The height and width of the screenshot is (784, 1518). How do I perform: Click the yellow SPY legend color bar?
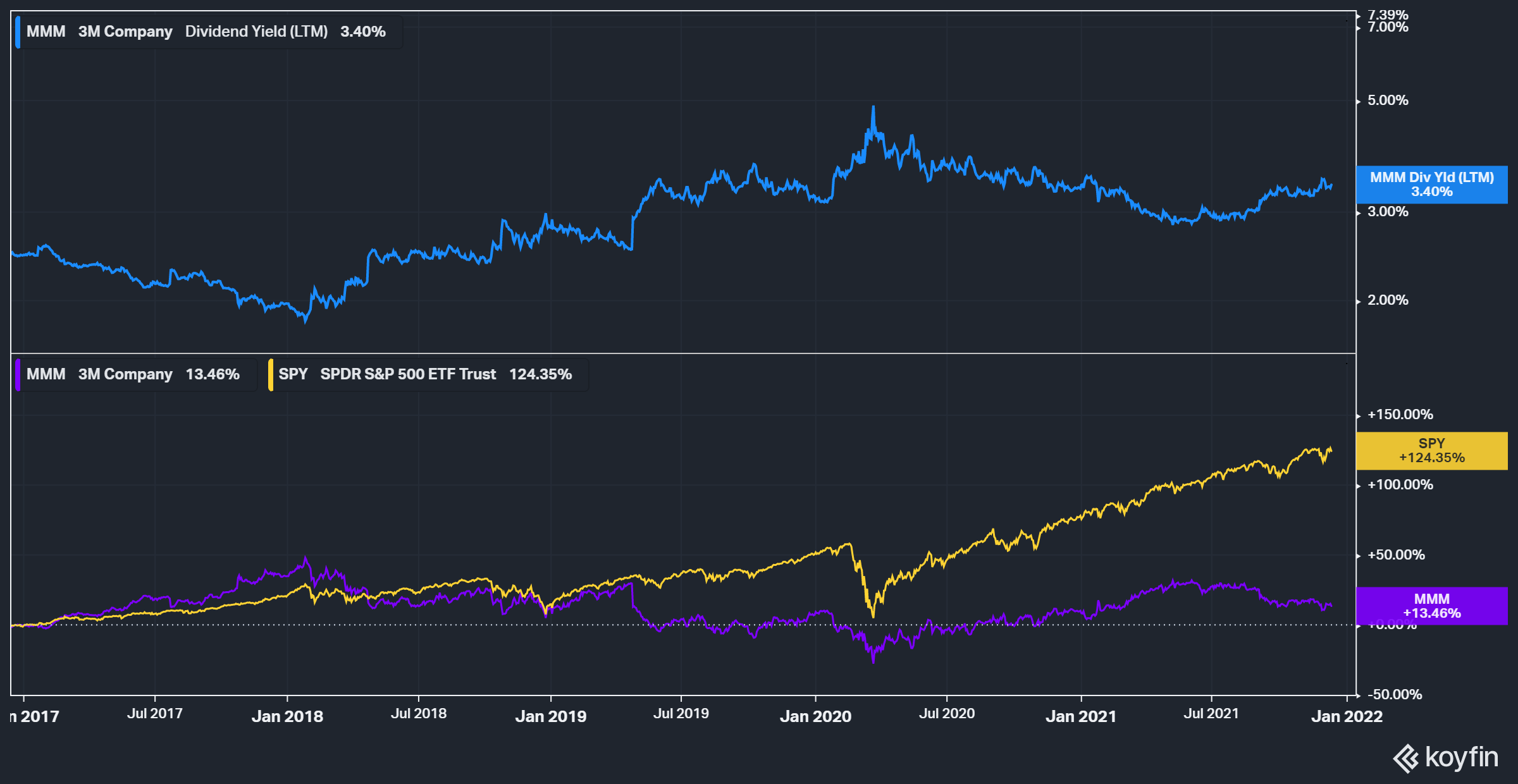[x=271, y=375]
